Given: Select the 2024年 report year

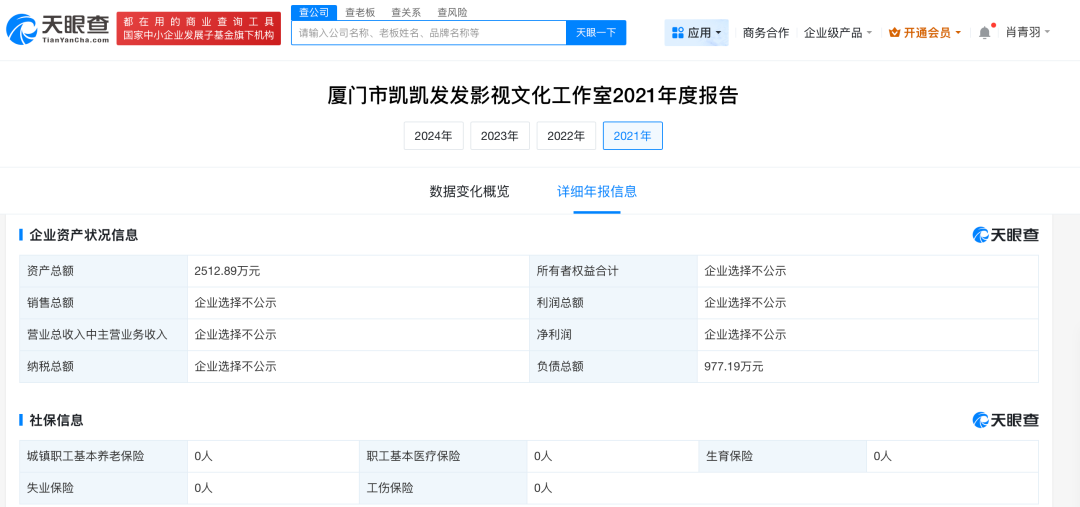Looking at the screenshot, I should 433,136.
